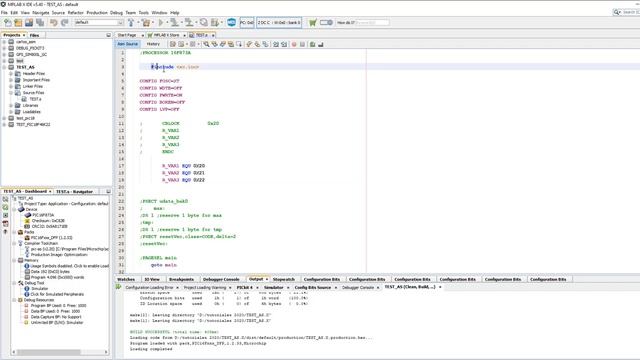Open the MPLAB Code Configurator icon
The height and width of the screenshot is (360, 640).
pos(231,22)
